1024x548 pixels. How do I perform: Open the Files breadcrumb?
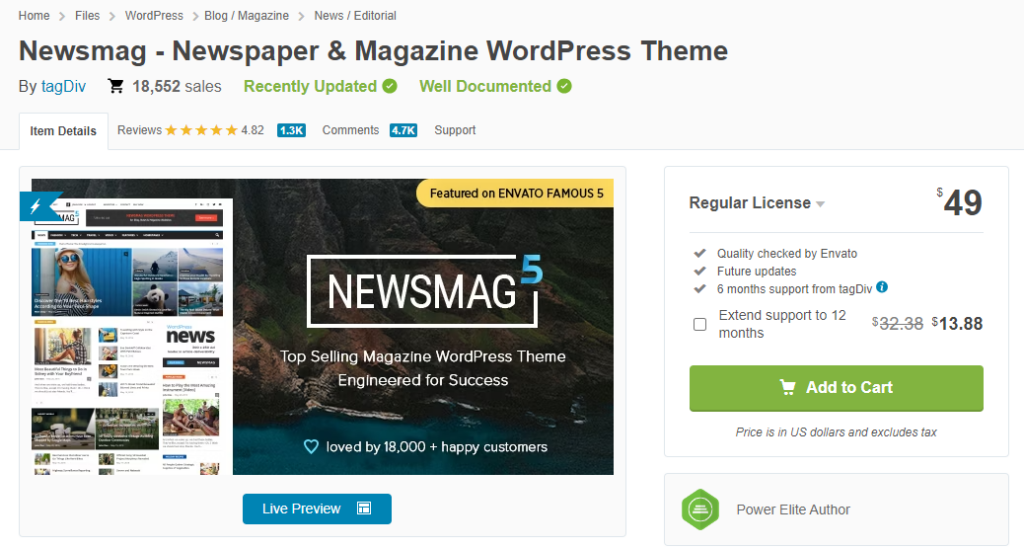tap(88, 16)
